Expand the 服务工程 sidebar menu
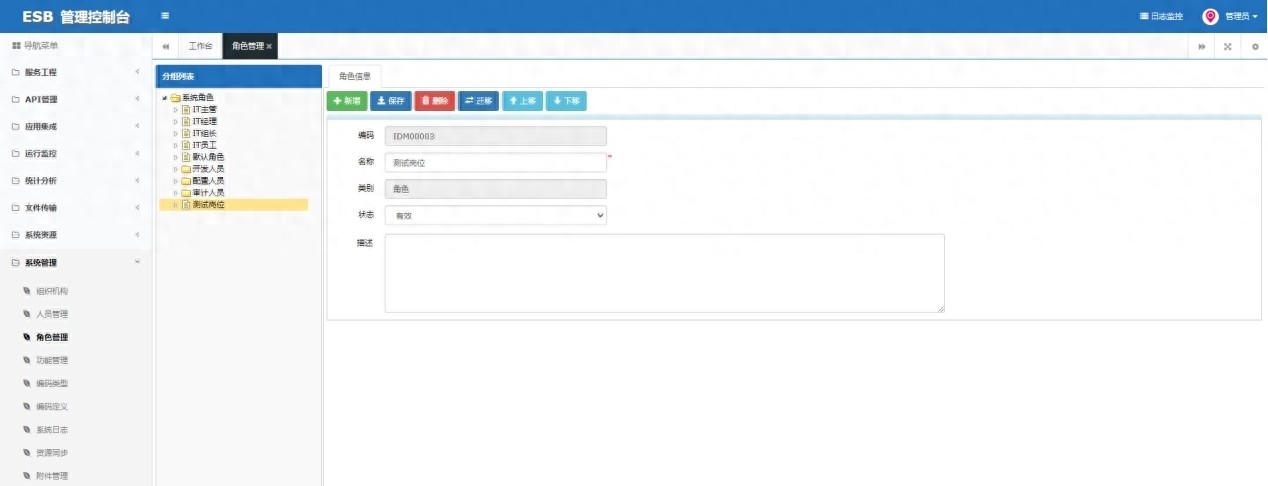The width and height of the screenshot is (1268, 486). tap(75, 72)
